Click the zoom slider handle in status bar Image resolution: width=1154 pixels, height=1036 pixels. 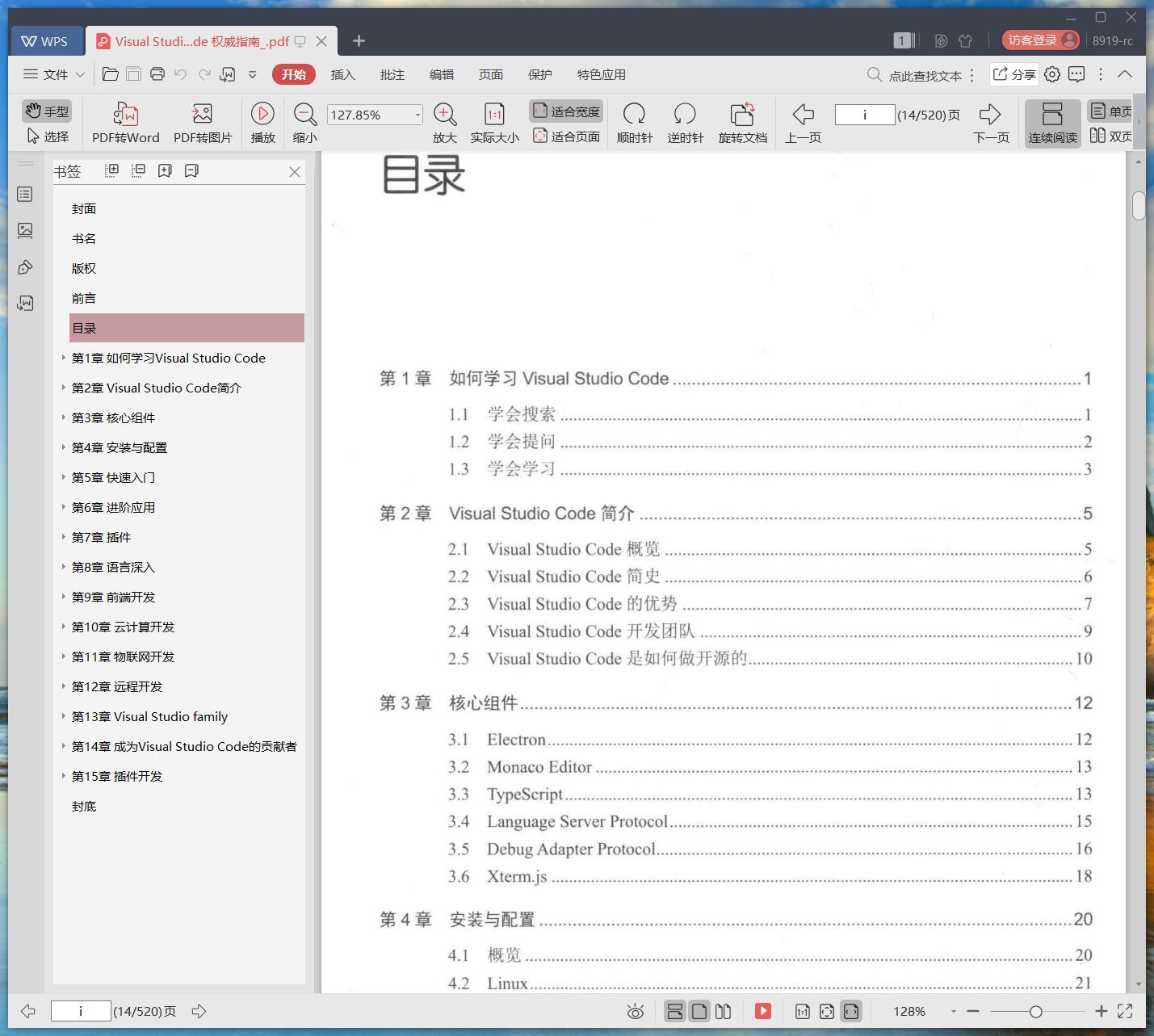point(1035,1011)
